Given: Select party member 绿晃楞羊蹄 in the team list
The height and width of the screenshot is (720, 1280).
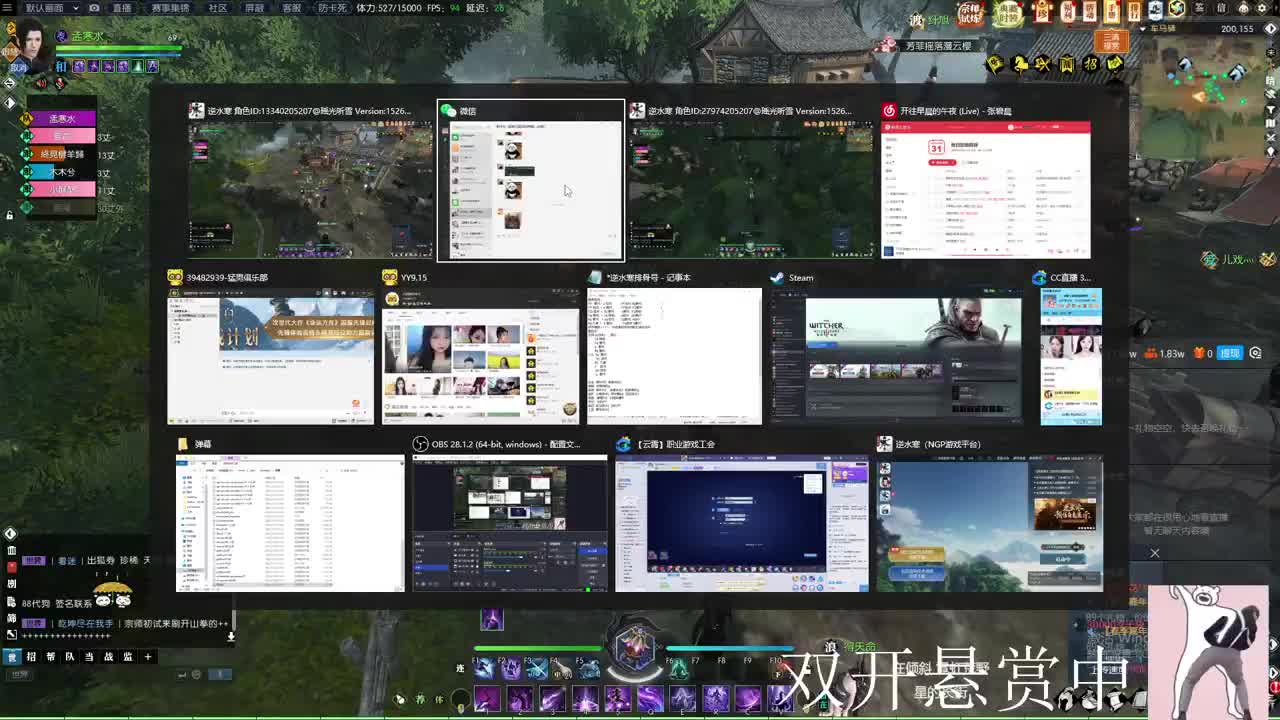Looking at the screenshot, I should pos(61,154).
